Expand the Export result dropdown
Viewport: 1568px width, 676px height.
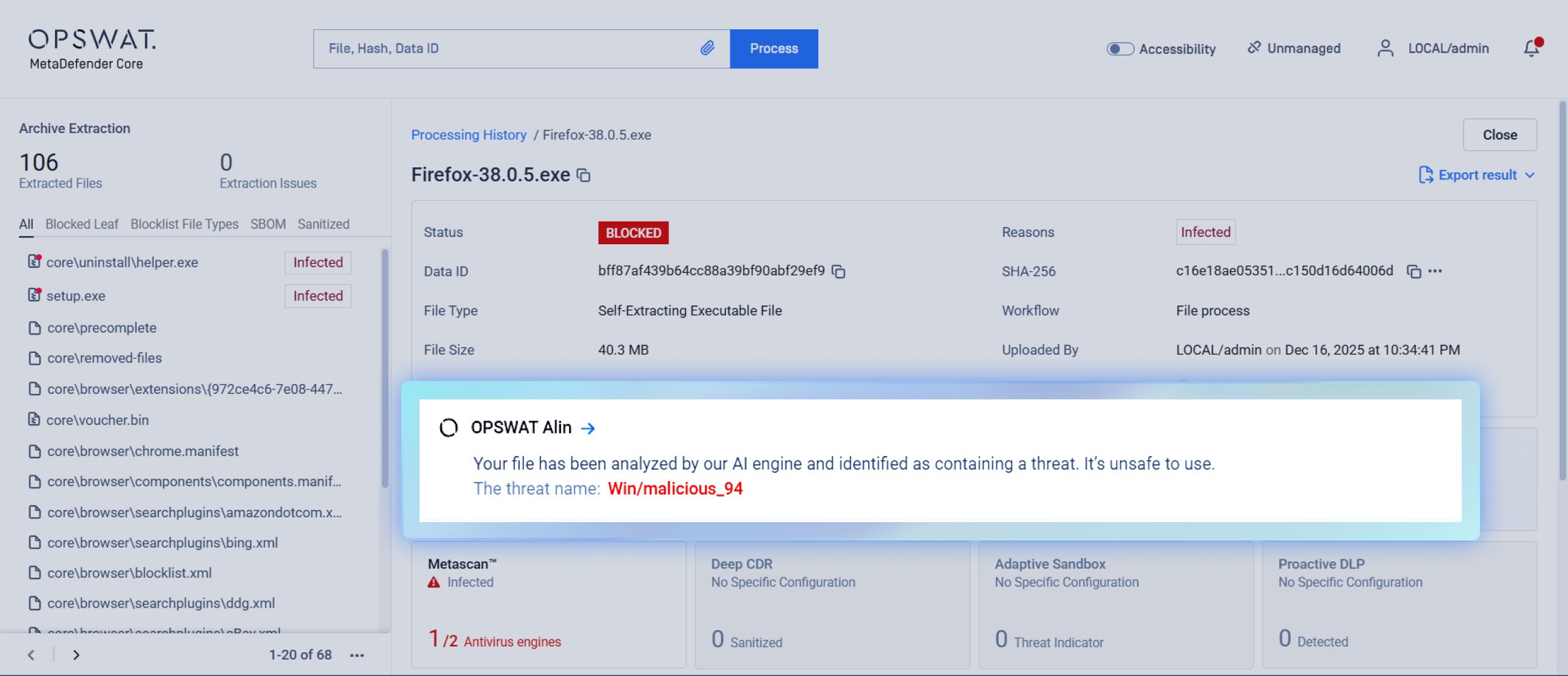[x=1476, y=175]
